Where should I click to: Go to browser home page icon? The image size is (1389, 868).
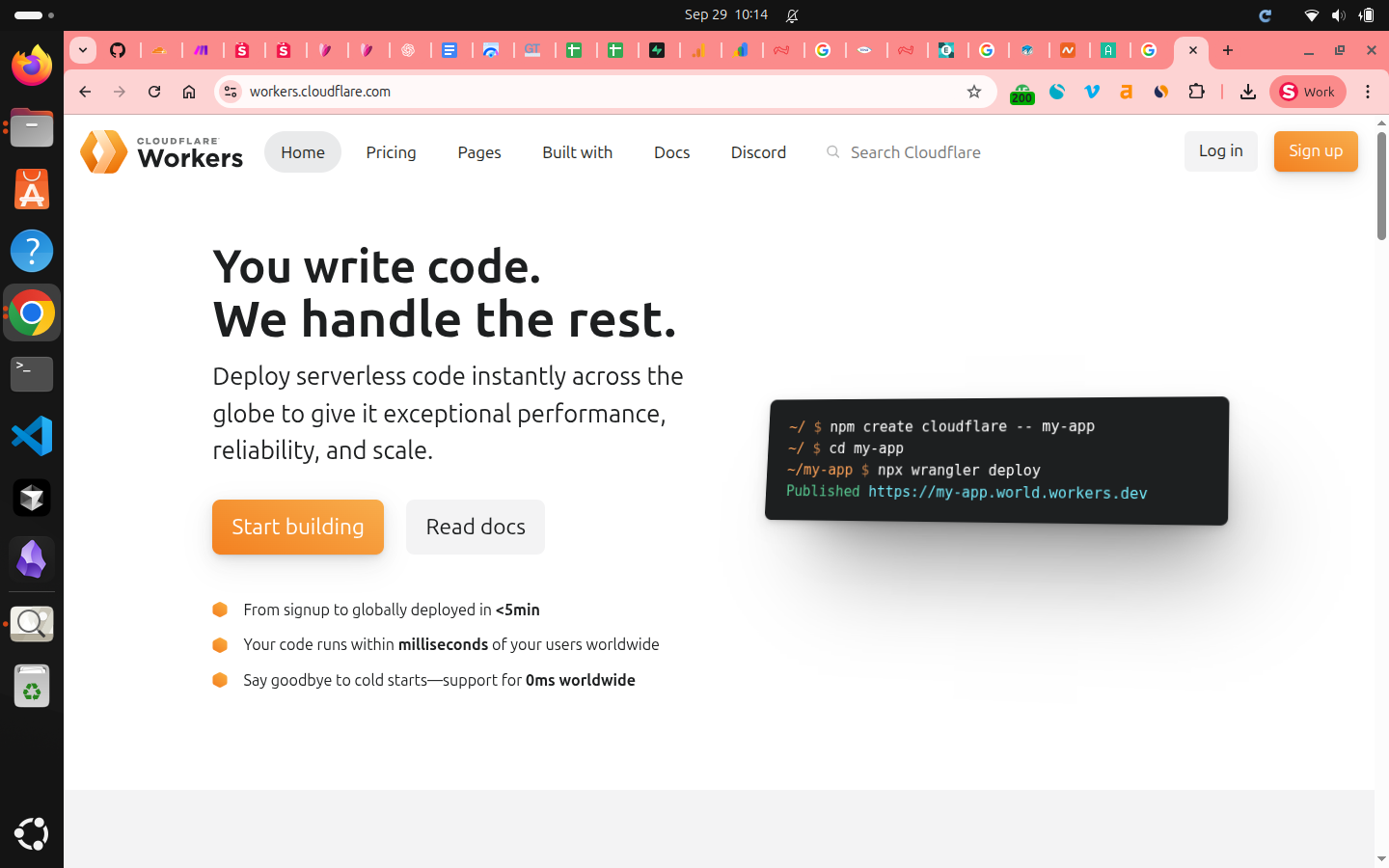point(189,92)
